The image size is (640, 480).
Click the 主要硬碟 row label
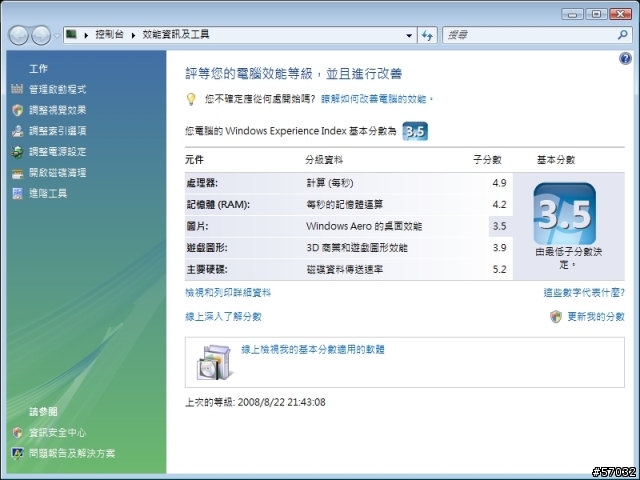pos(207,269)
